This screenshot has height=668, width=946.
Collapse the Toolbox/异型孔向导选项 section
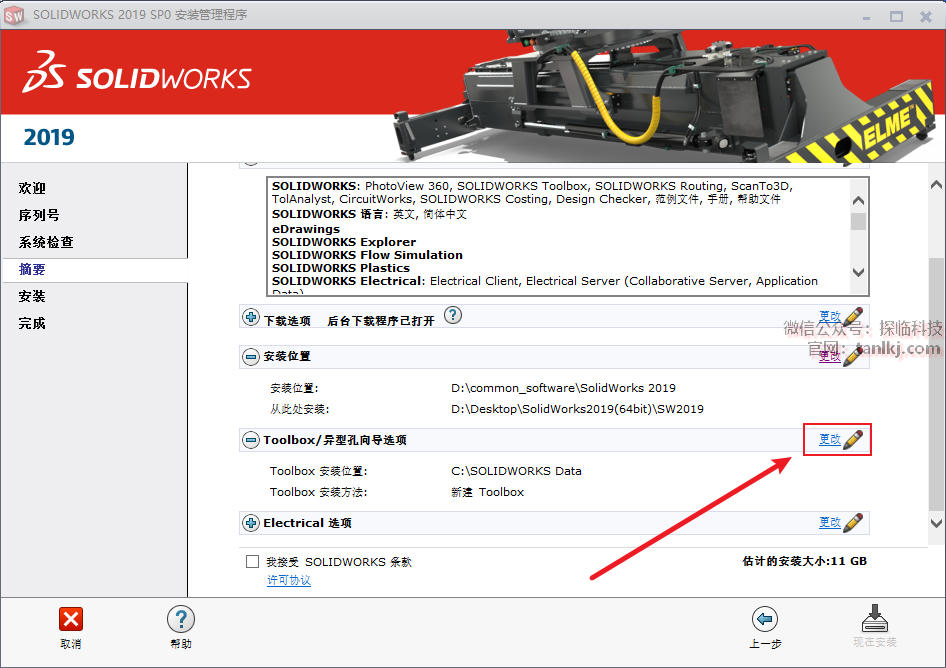pyautogui.click(x=251, y=440)
